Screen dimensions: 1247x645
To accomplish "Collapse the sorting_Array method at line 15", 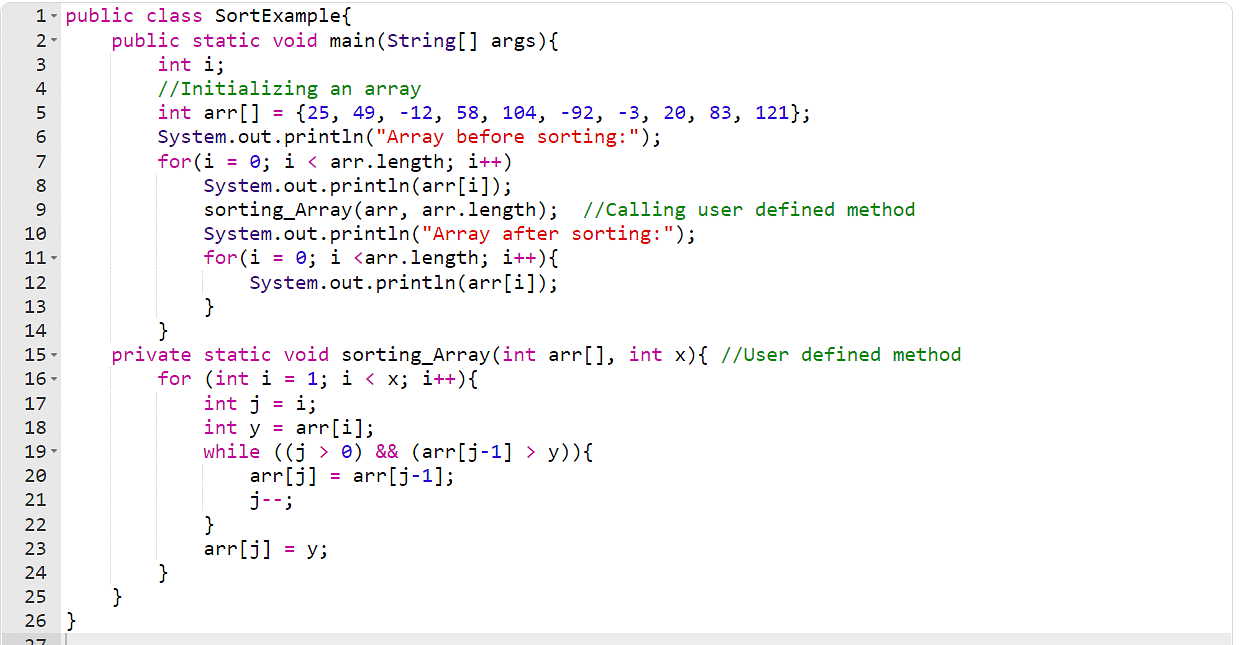I will click(53, 355).
